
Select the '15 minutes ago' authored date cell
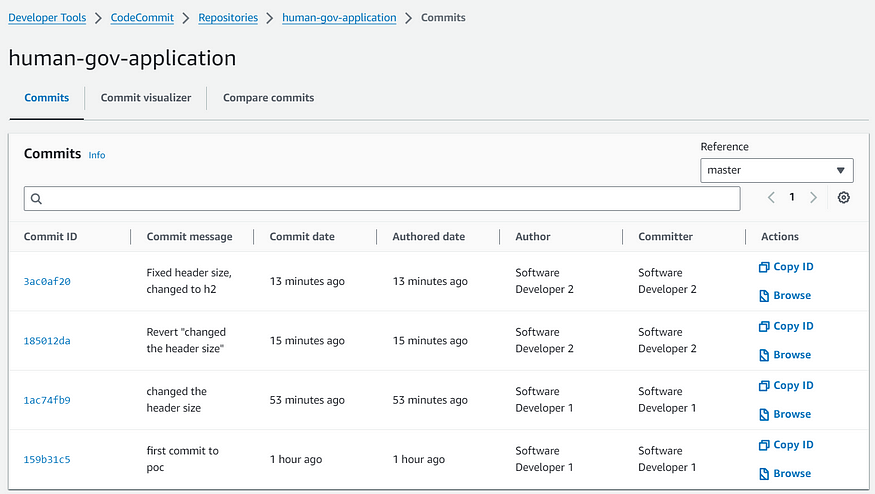point(430,340)
